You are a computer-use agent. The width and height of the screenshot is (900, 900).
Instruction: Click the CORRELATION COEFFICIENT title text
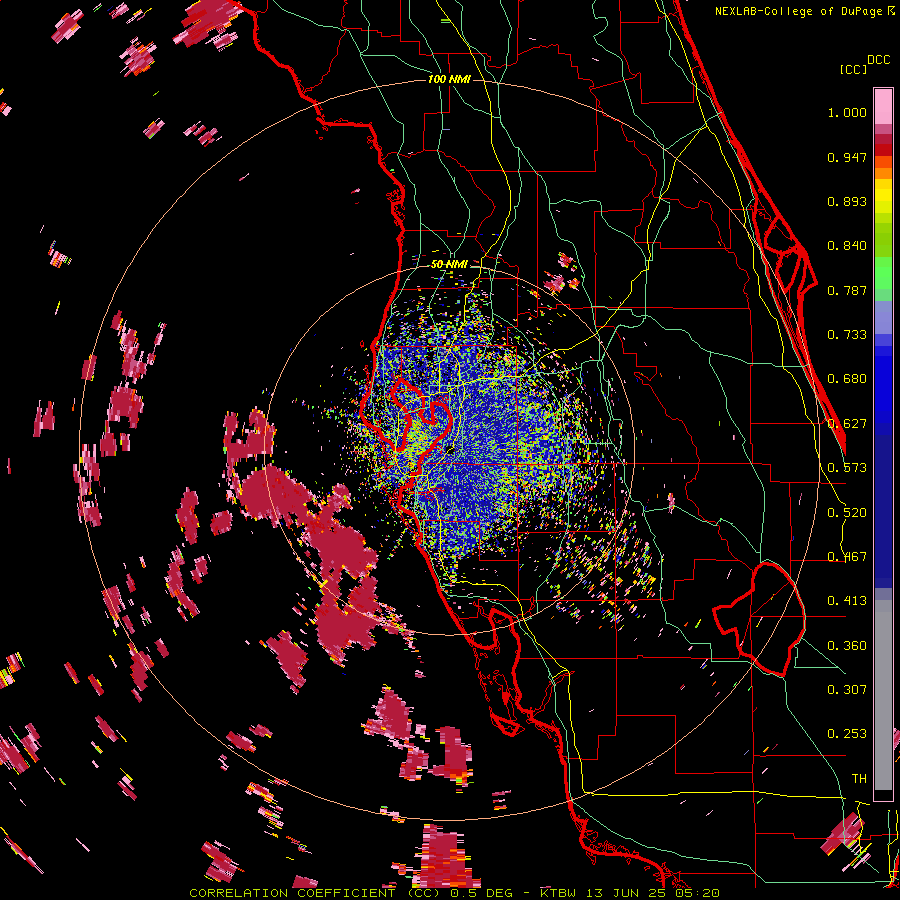pyautogui.click(x=292, y=893)
